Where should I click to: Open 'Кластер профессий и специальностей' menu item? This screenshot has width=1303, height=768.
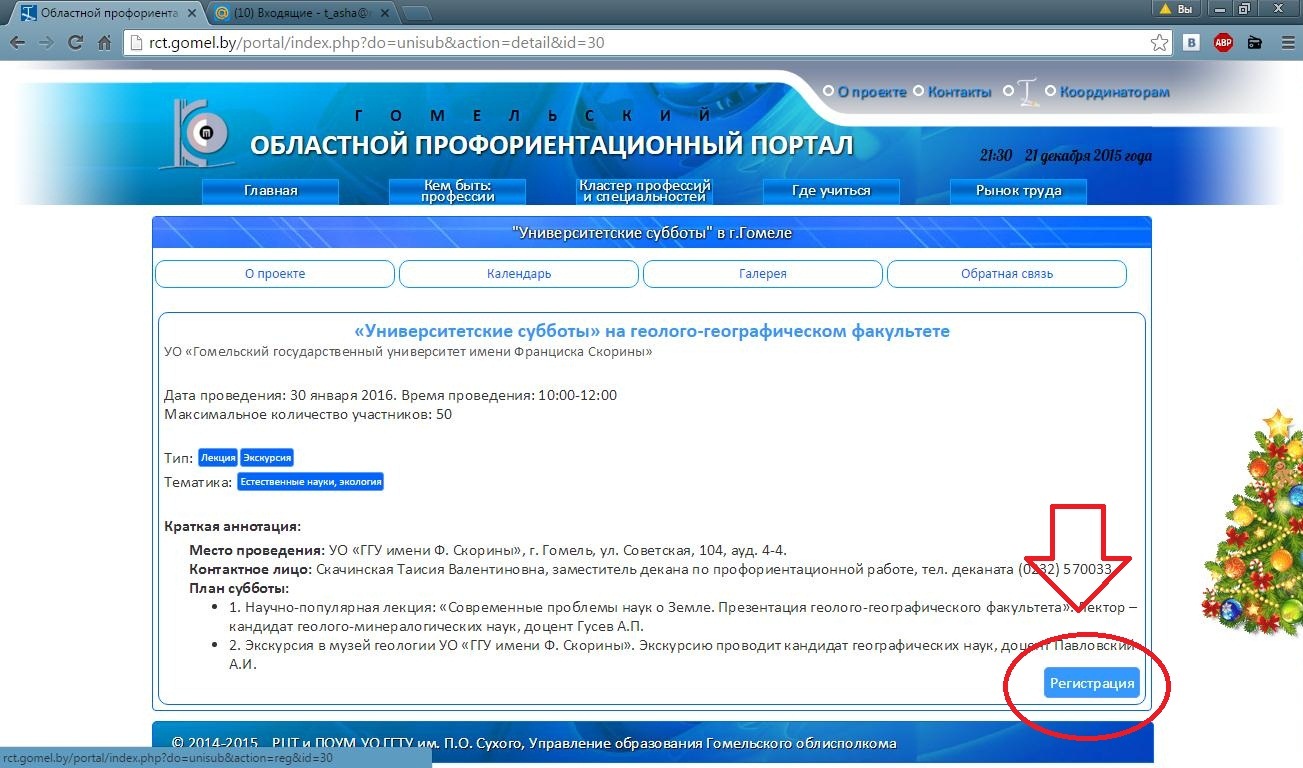point(645,191)
